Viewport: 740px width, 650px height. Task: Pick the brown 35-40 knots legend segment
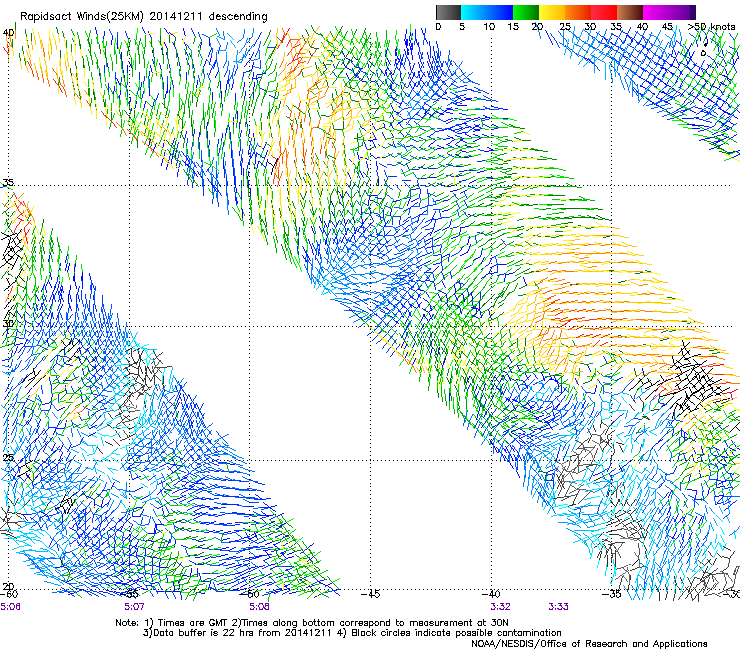[630, 12]
